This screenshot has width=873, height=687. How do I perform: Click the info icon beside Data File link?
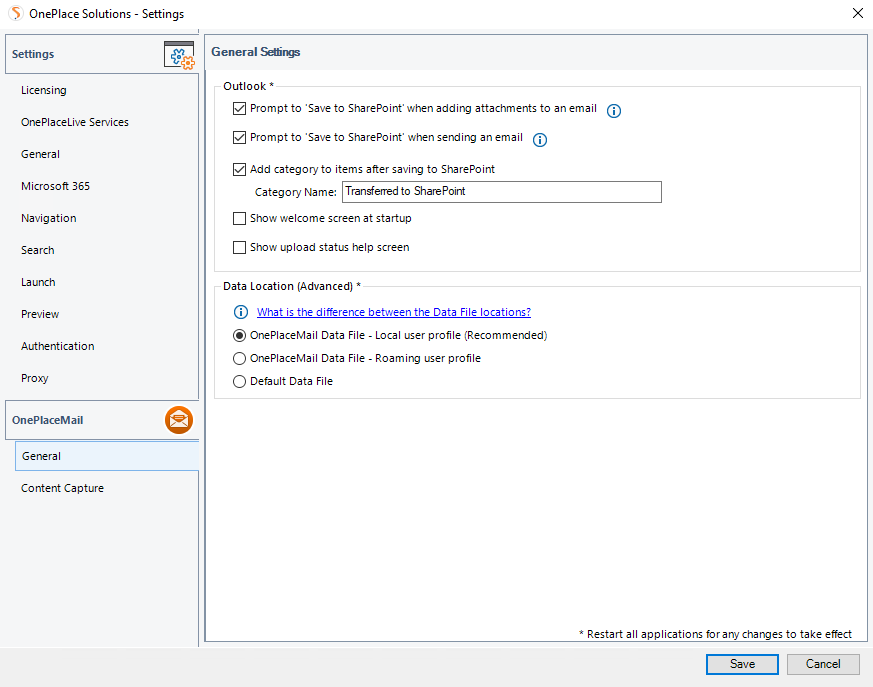coord(240,311)
